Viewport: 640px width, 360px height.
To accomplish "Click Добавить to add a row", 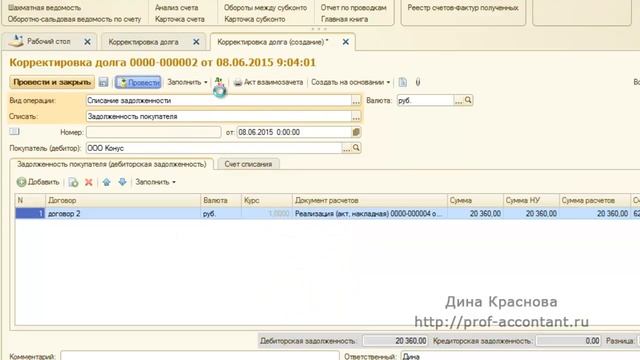I will 38,182.
